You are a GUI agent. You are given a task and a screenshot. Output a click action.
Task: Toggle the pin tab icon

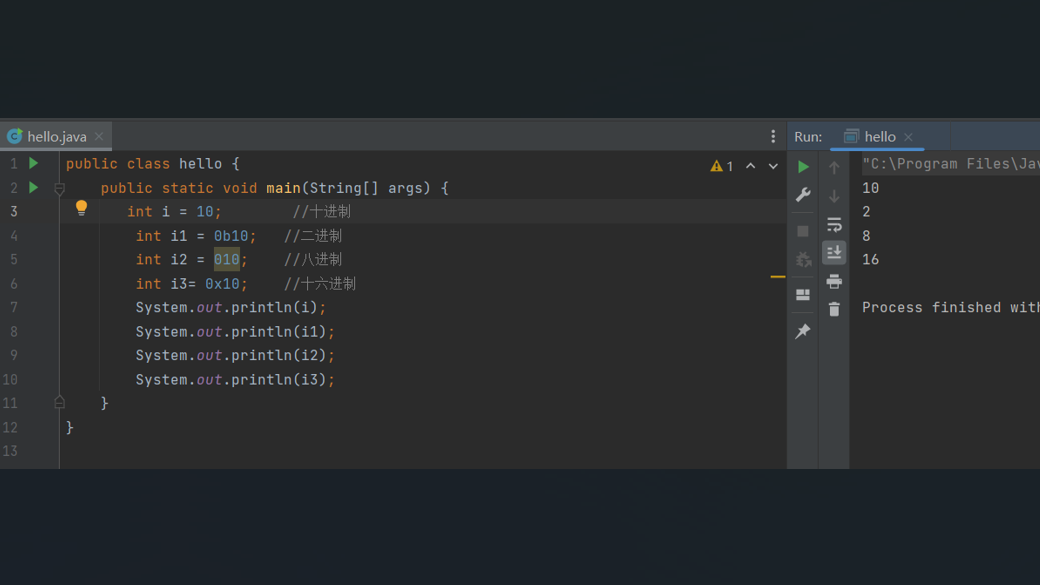coord(803,331)
